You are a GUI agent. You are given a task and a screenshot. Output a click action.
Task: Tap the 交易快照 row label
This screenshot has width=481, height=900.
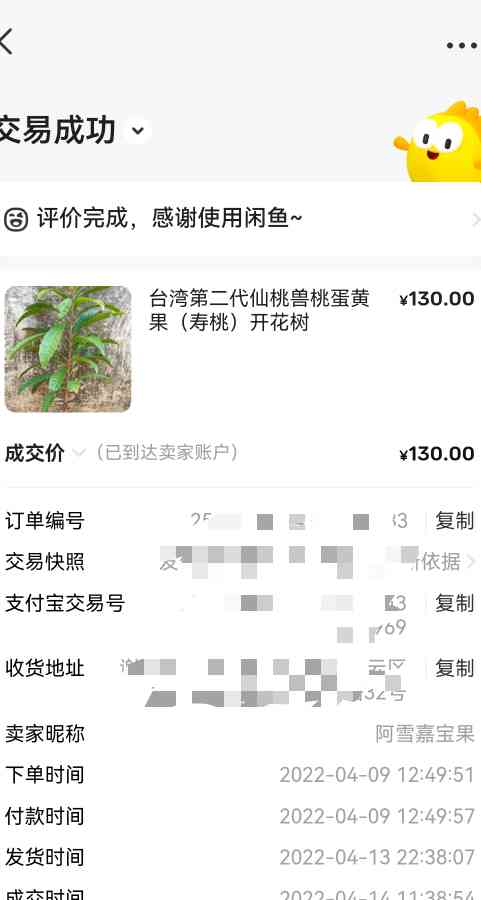(45, 561)
